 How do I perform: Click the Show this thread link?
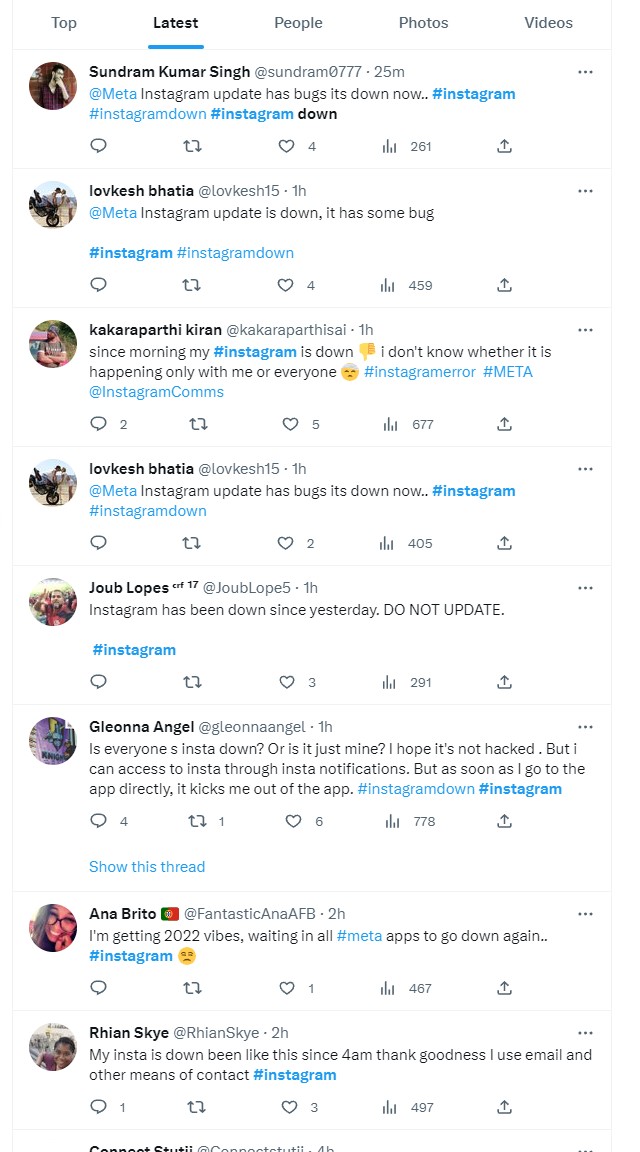tap(147, 867)
